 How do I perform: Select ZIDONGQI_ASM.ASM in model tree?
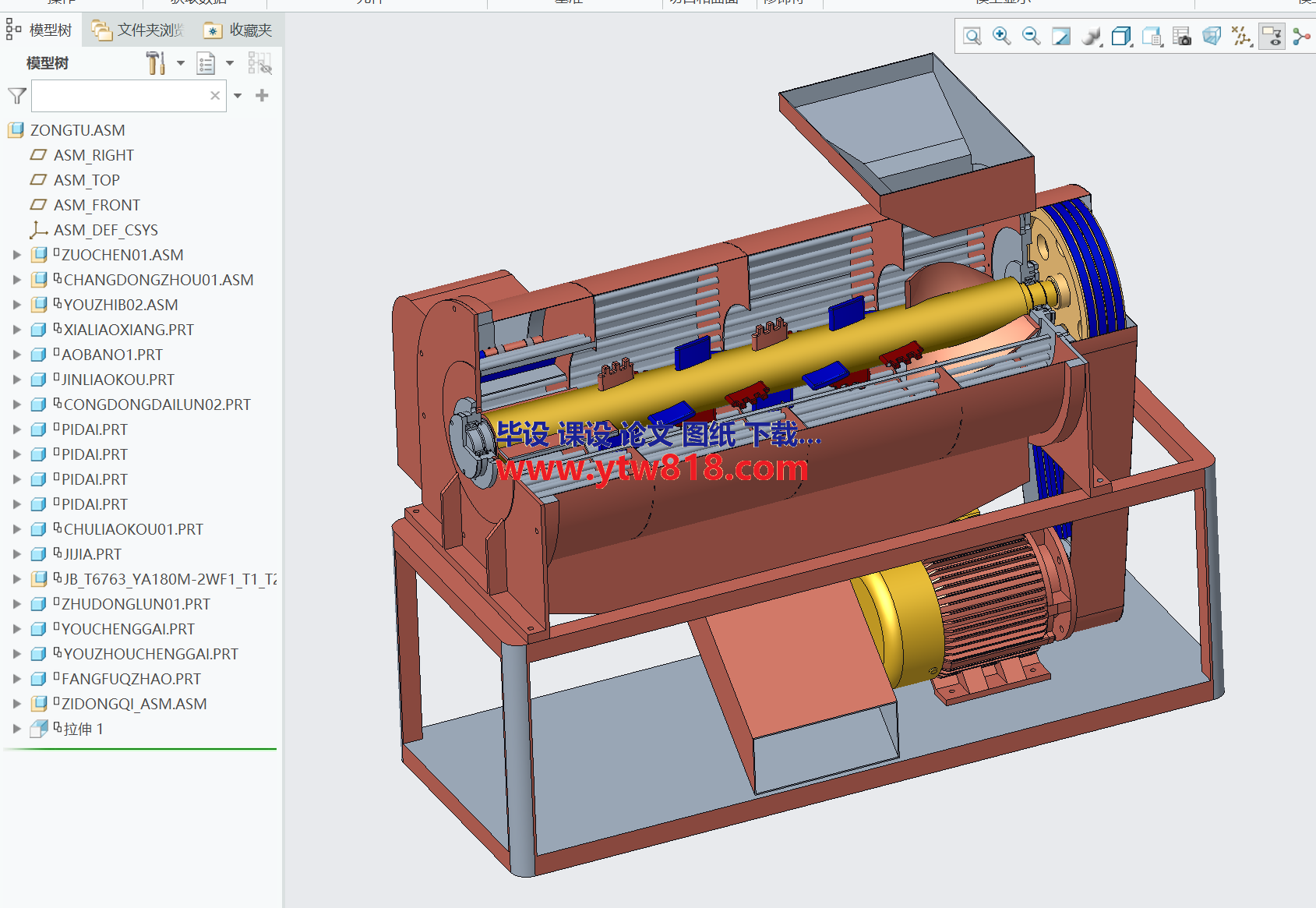point(134,704)
